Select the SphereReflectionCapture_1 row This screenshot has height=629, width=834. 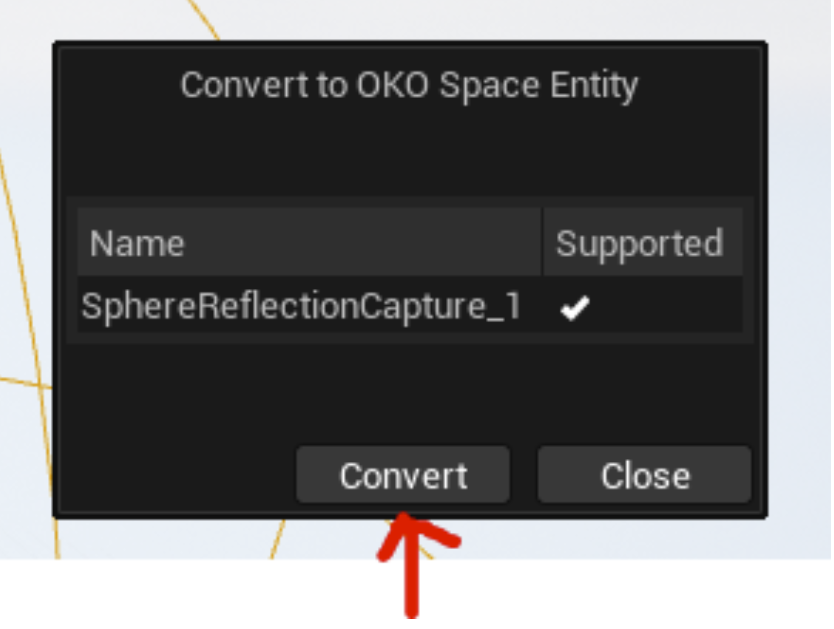(x=300, y=306)
